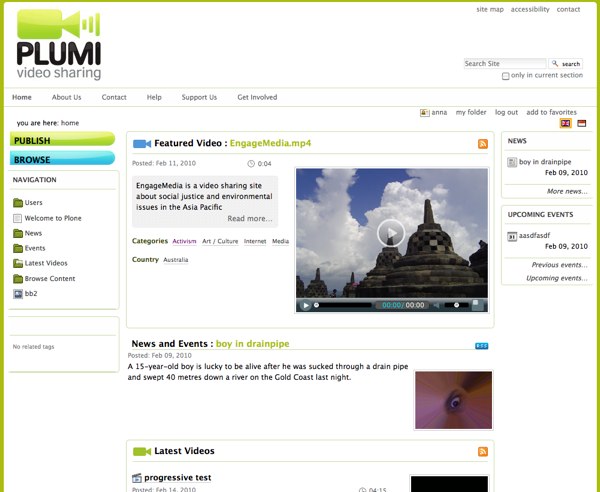Go to the Get Involved tab

257,97
